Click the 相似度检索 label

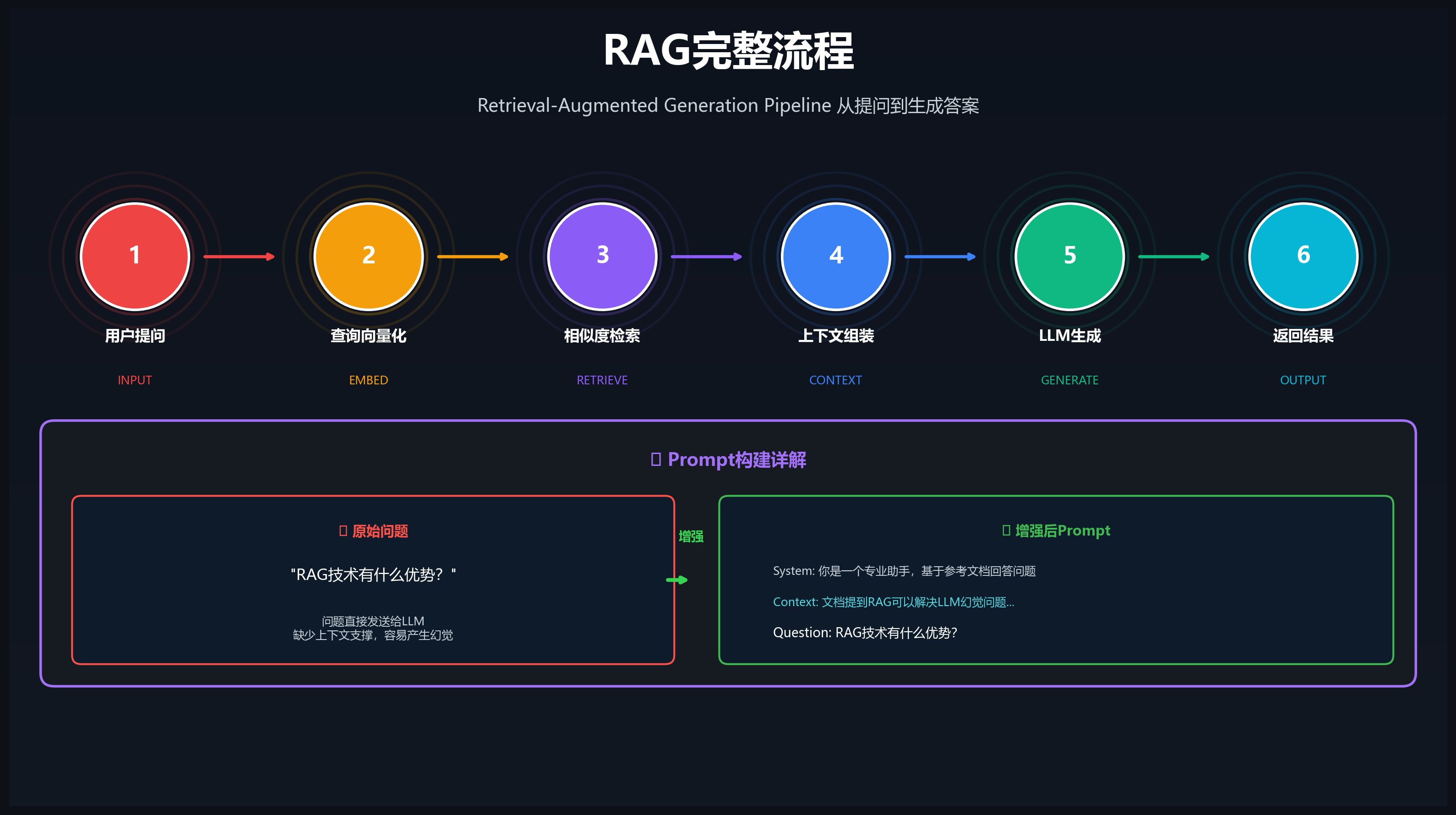pos(603,336)
